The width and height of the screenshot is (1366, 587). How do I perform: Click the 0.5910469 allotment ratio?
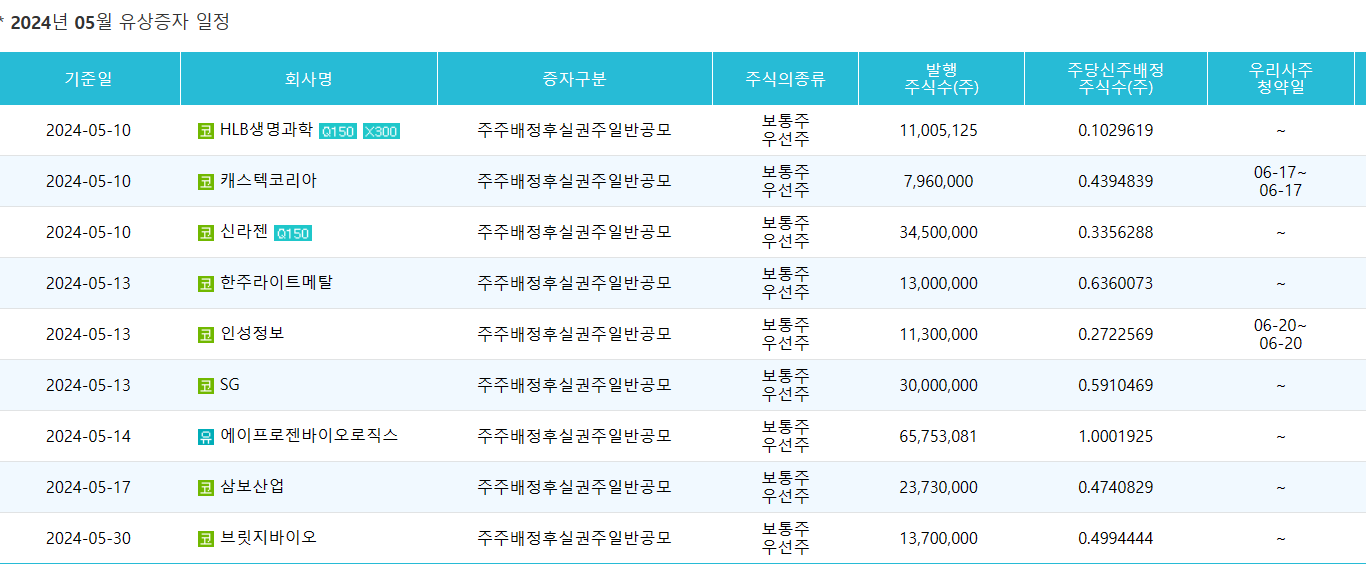coord(1116,386)
